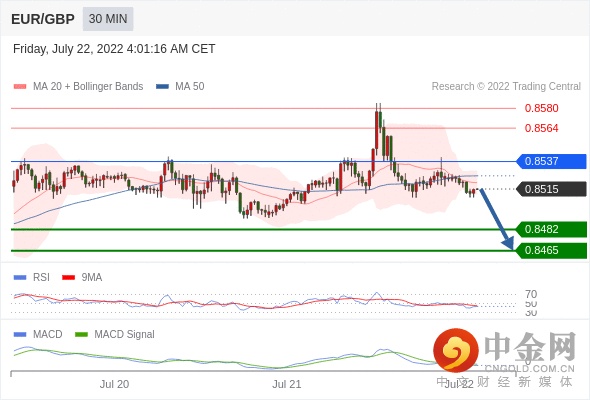The width and height of the screenshot is (590, 400).
Task: Click the blue RSI legend marker
Action: 20,278
